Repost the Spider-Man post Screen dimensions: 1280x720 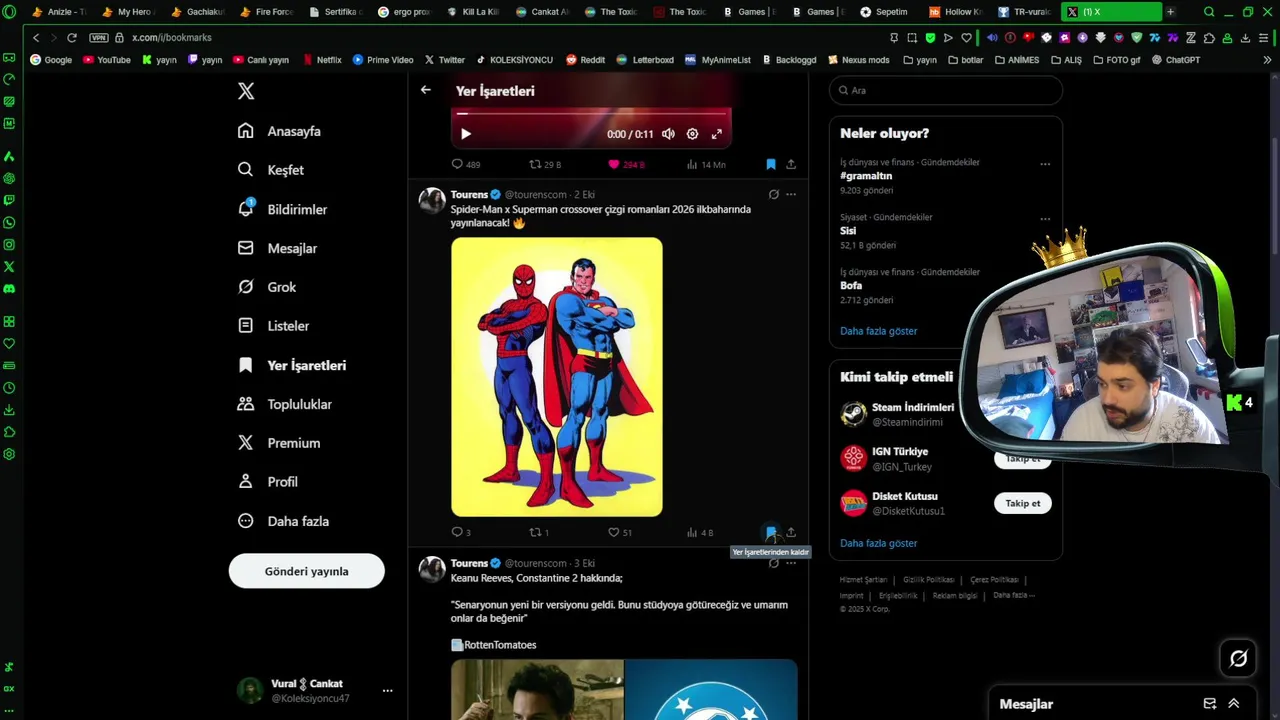[539, 533]
